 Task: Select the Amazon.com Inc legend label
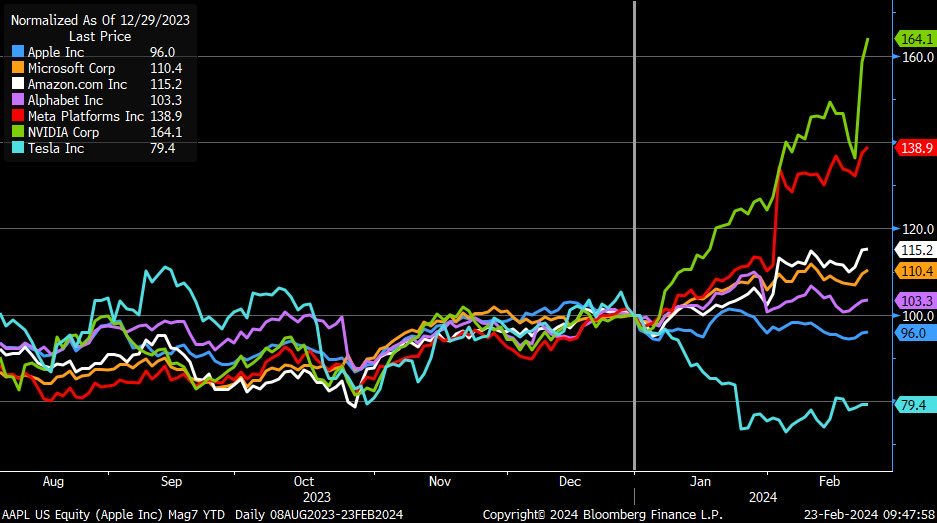[77, 84]
